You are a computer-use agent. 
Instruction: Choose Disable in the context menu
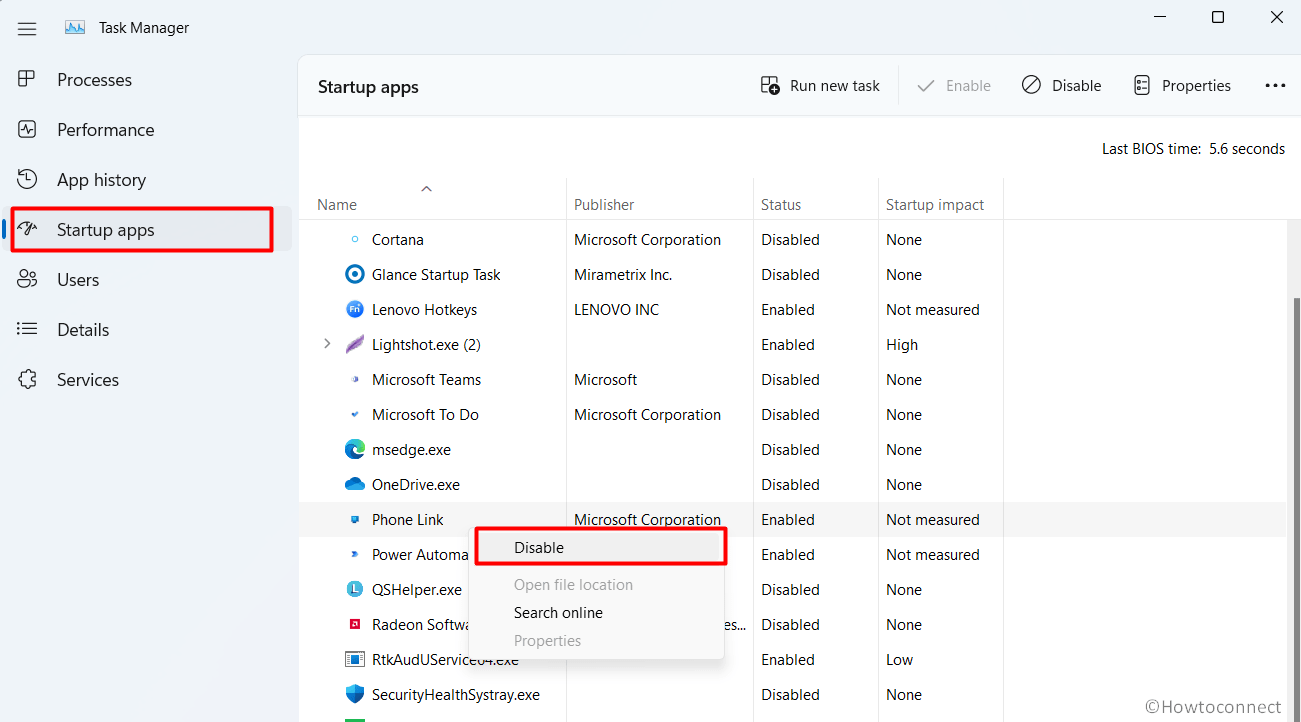pyautogui.click(x=600, y=548)
